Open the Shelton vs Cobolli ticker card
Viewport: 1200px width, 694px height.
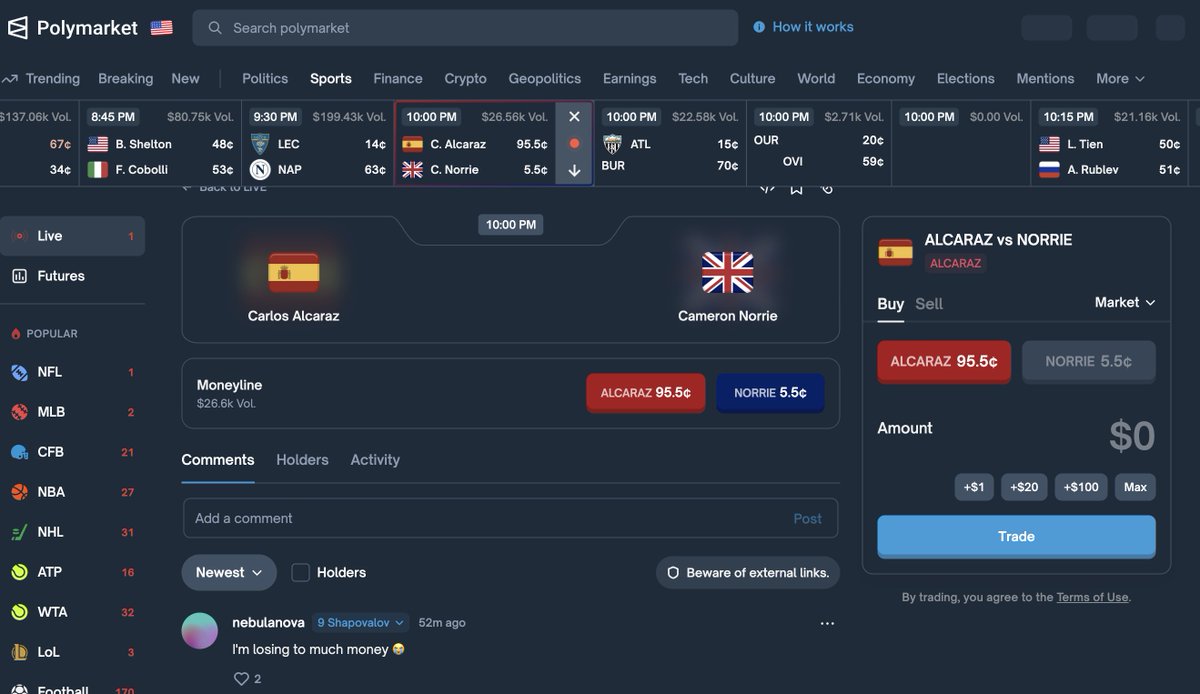click(x=161, y=143)
